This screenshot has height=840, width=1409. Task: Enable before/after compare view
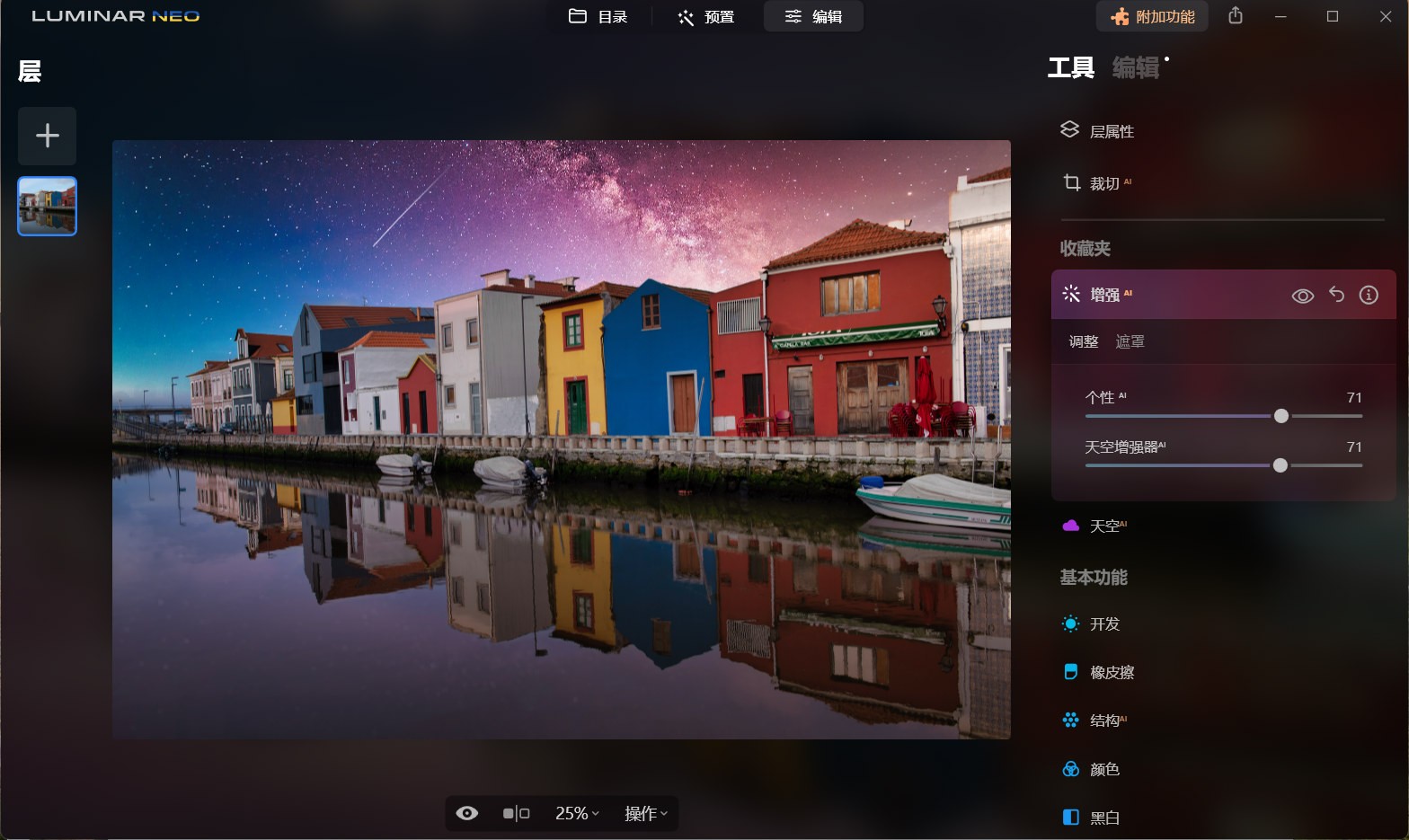tap(516, 813)
